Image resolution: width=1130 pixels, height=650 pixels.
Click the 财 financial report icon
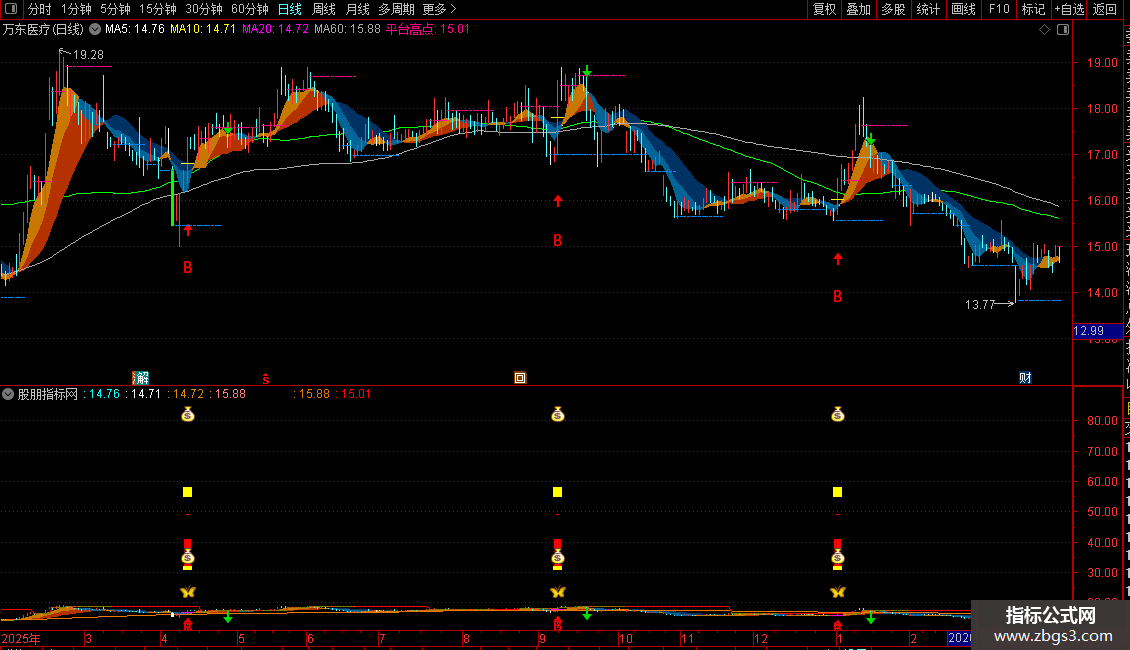(x=1025, y=377)
